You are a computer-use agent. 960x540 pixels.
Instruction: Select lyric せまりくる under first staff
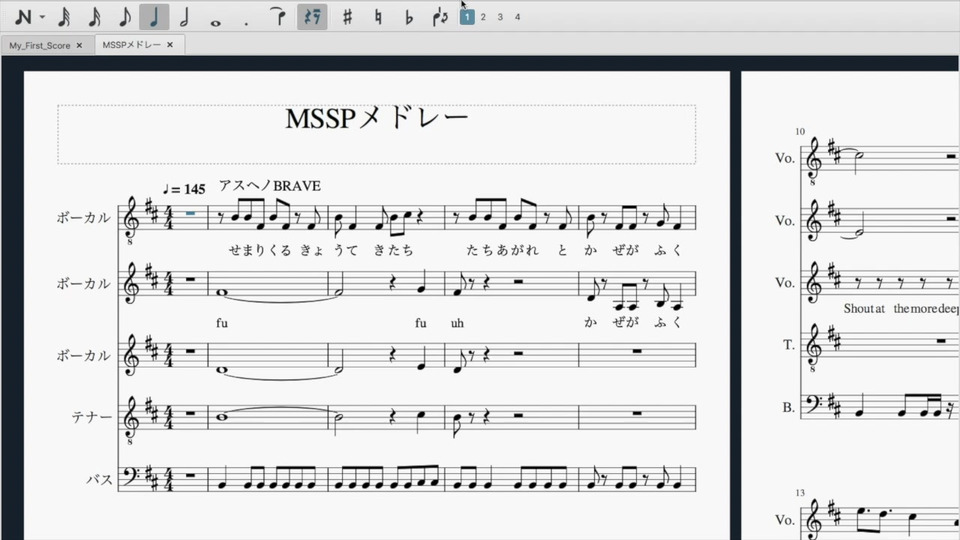click(260, 250)
